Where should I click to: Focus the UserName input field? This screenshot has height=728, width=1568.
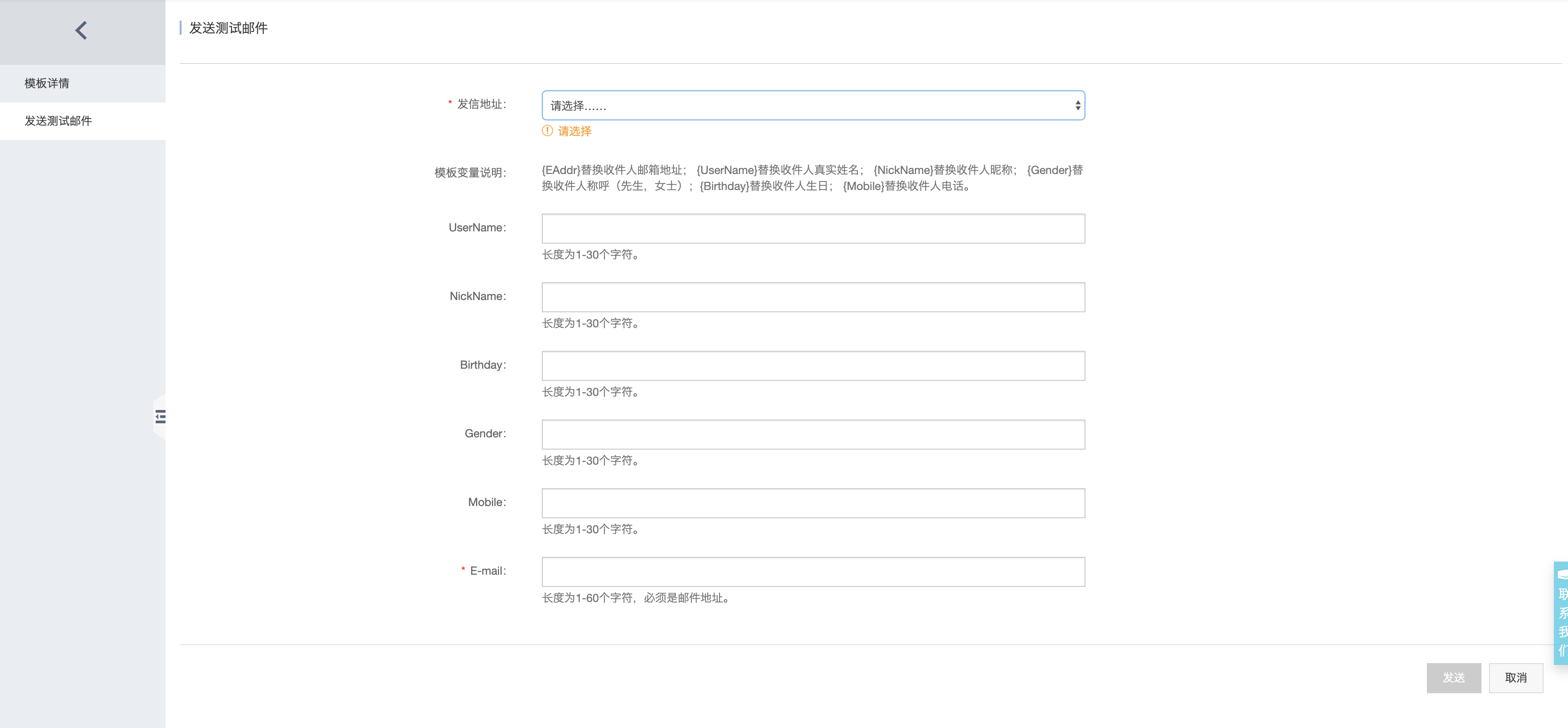pyautogui.click(x=813, y=228)
